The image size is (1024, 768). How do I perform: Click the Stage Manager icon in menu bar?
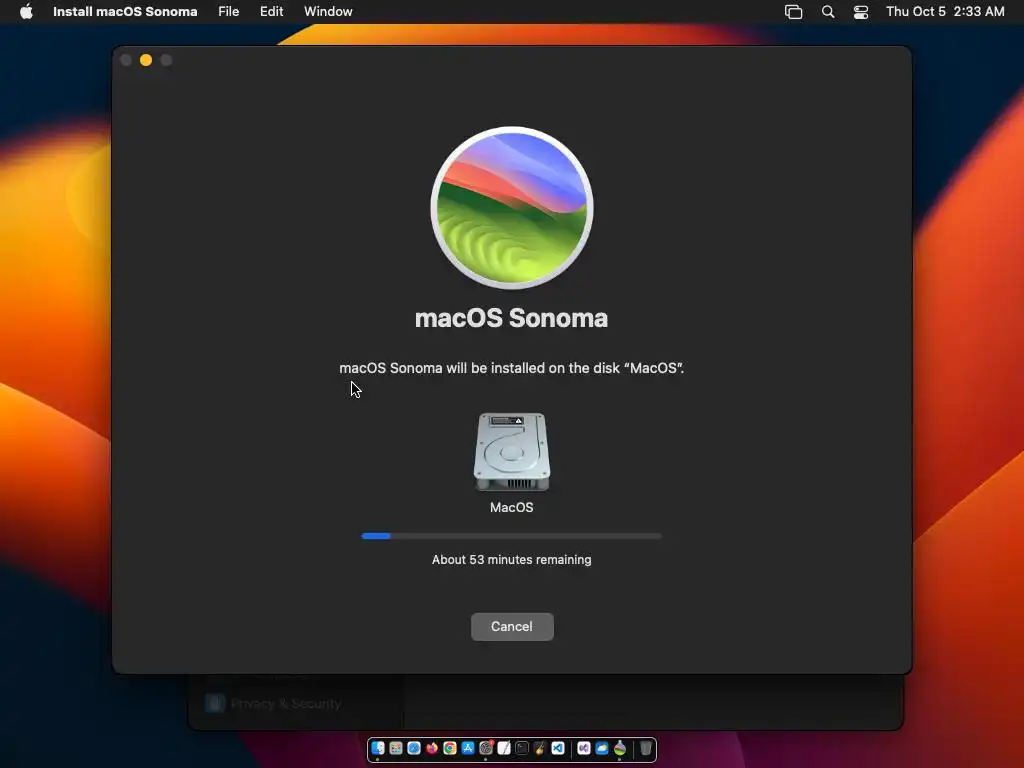pyautogui.click(x=793, y=12)
